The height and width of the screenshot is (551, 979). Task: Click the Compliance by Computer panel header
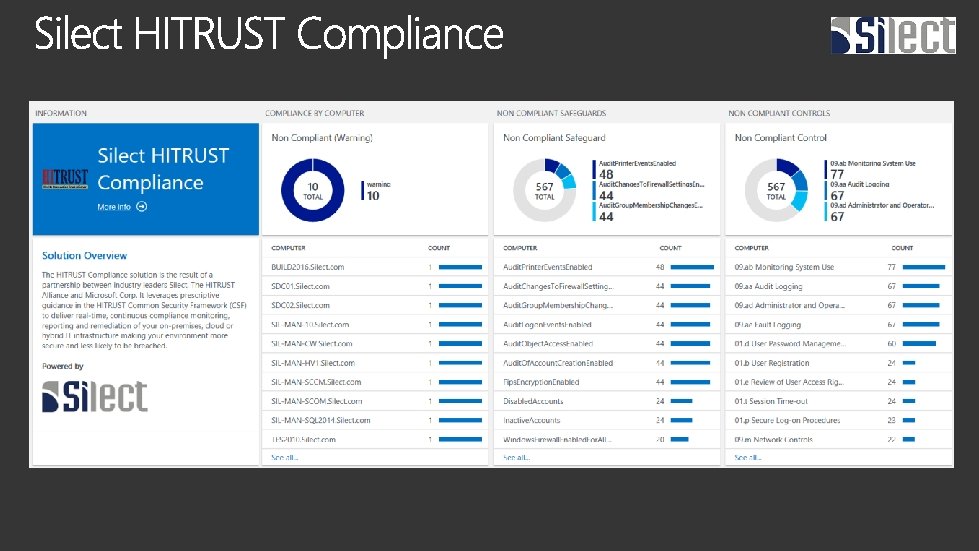click(x=314, y=113)
